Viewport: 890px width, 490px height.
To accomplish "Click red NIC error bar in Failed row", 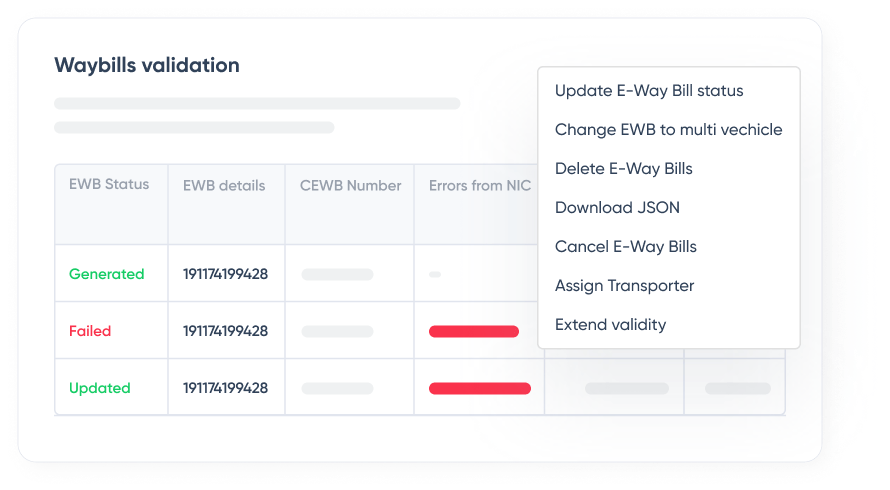I will coord(474,331).
